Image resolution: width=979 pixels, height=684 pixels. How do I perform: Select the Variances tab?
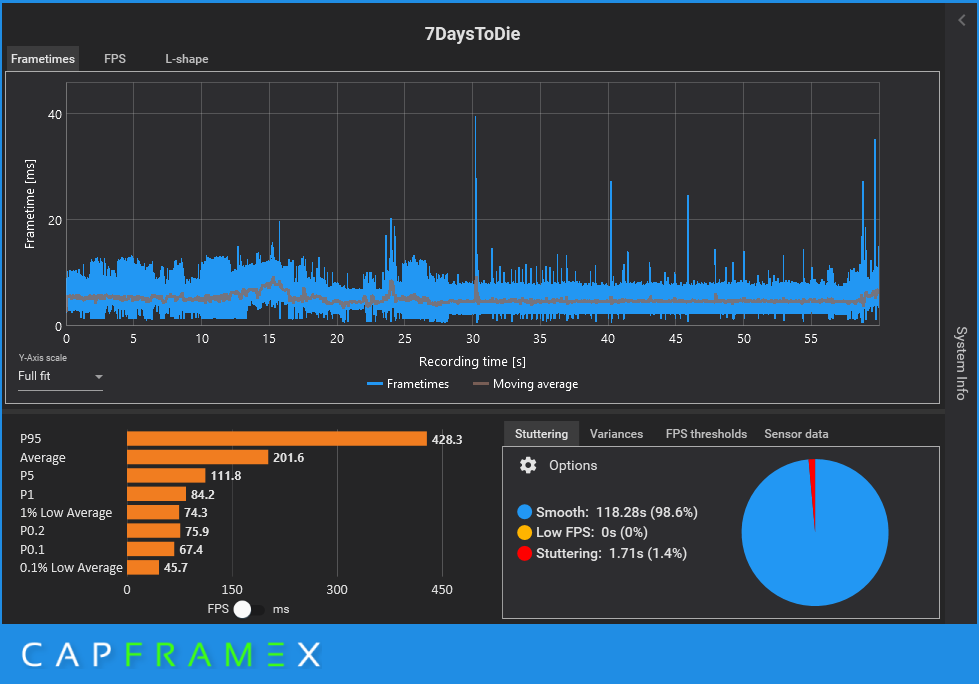click(616, 434)
